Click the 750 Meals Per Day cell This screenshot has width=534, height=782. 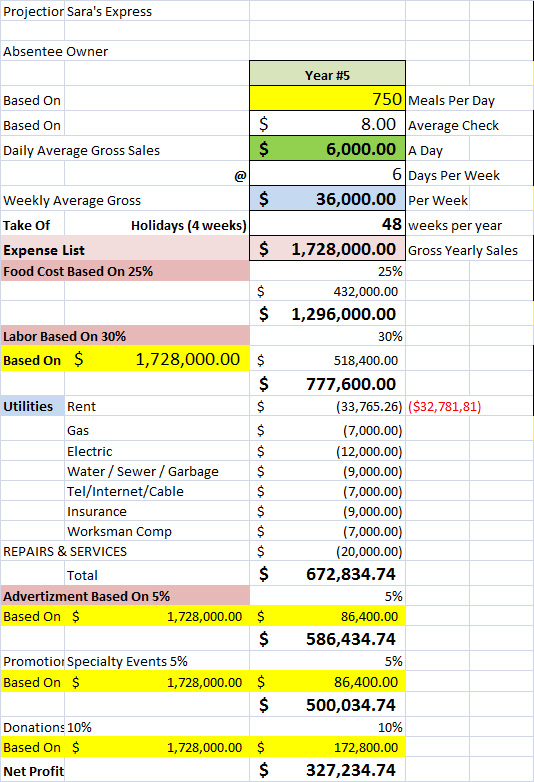pyautogui.click(x=327, y=98)
